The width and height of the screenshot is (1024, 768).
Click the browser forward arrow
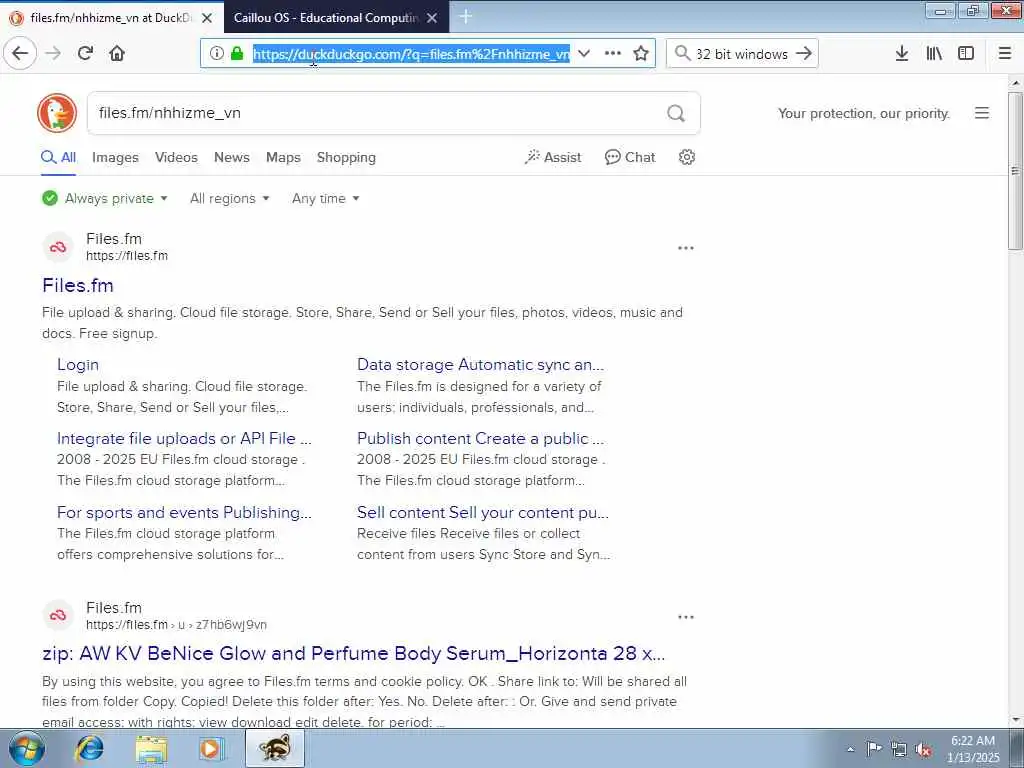pyautogui.click(x=53, y=53)
